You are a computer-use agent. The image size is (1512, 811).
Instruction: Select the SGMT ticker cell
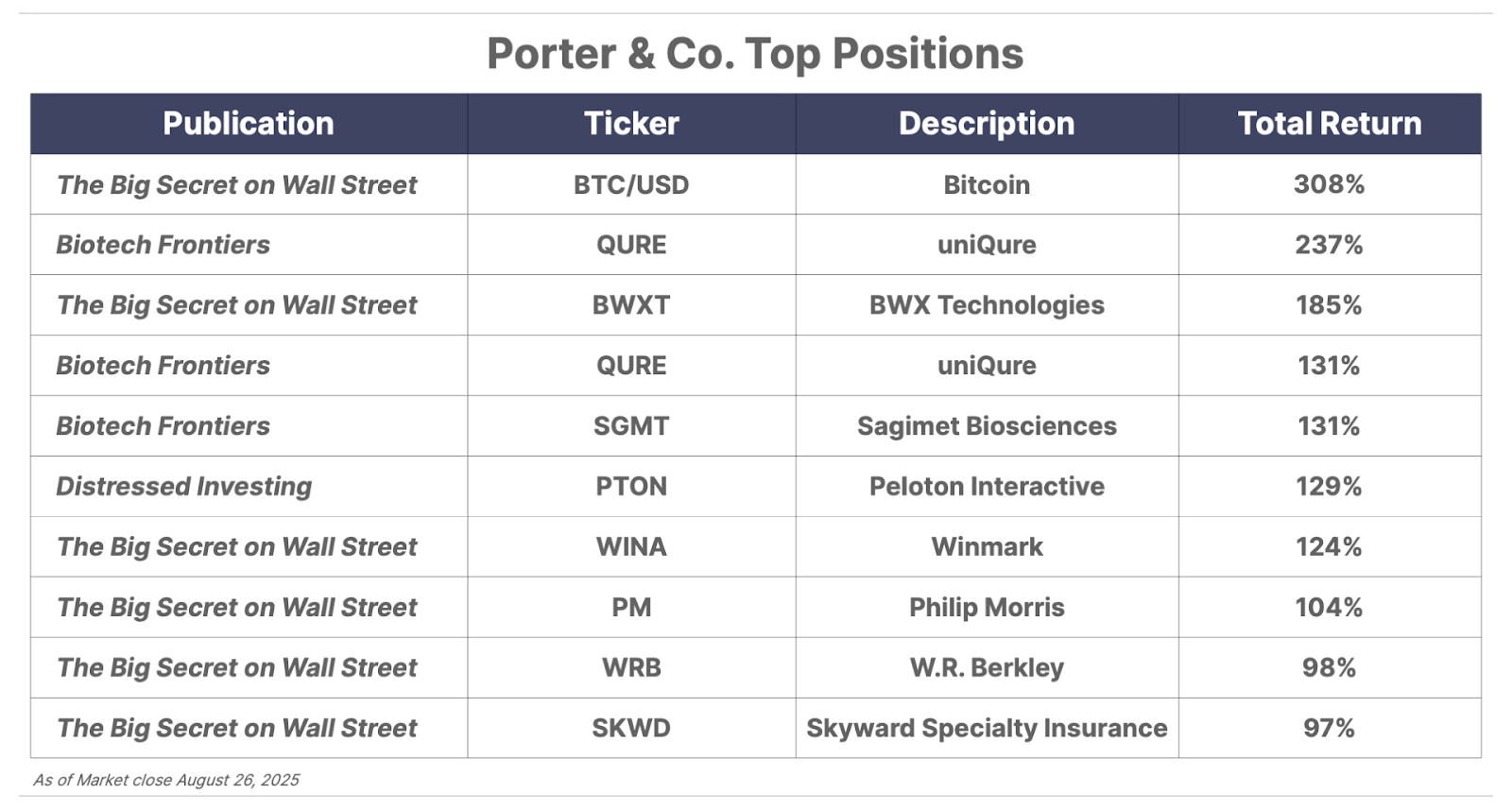[x=631, y=426]
